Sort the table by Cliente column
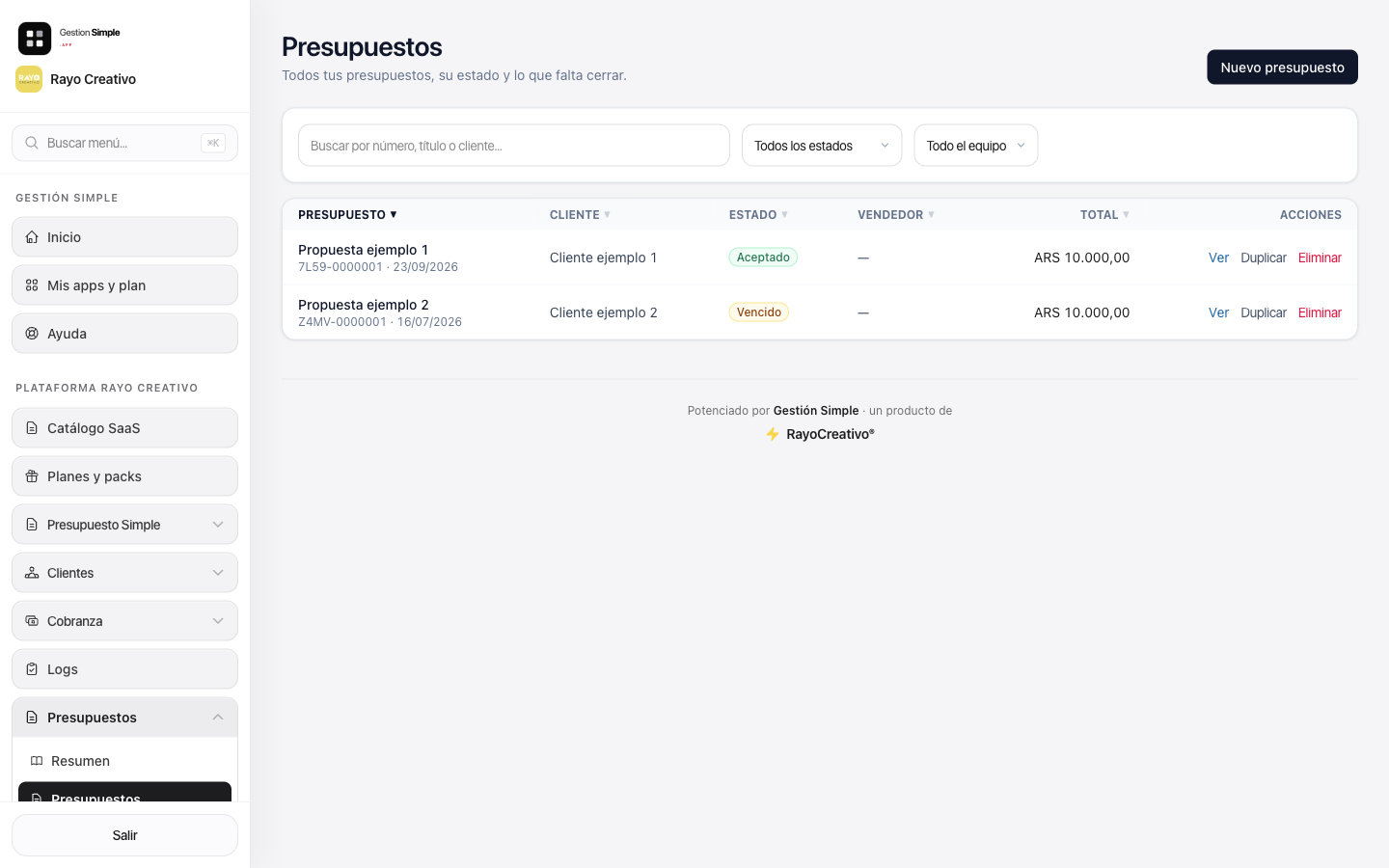The height and width of the screenshot is (868, 1389). click(580, 215)
